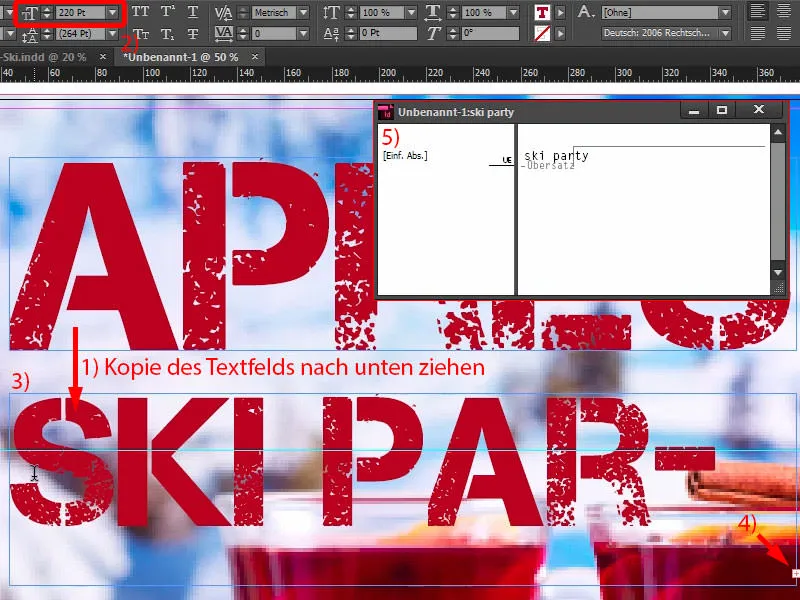Click the skew angle field 0°
Screen dimensions: 800x600
click(490, 34)
